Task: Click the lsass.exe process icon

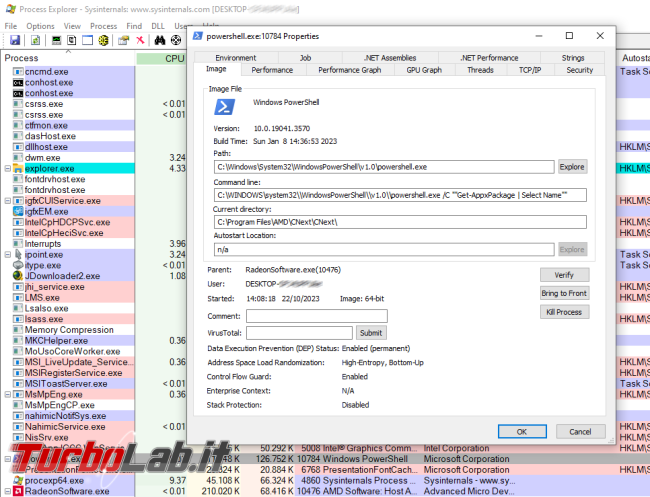Action: 18,319
